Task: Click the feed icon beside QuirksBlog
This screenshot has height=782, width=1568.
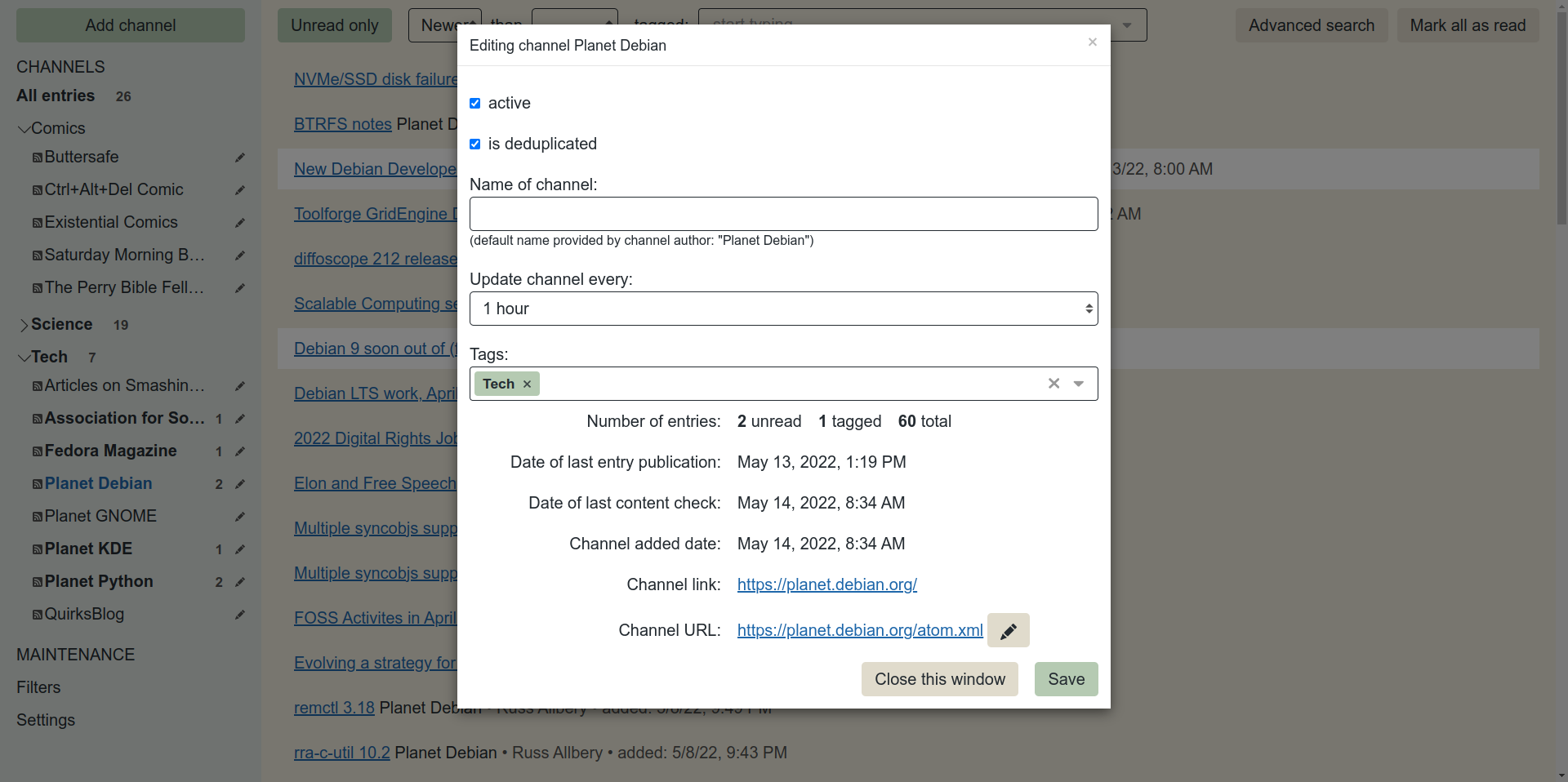Action: 38,615
